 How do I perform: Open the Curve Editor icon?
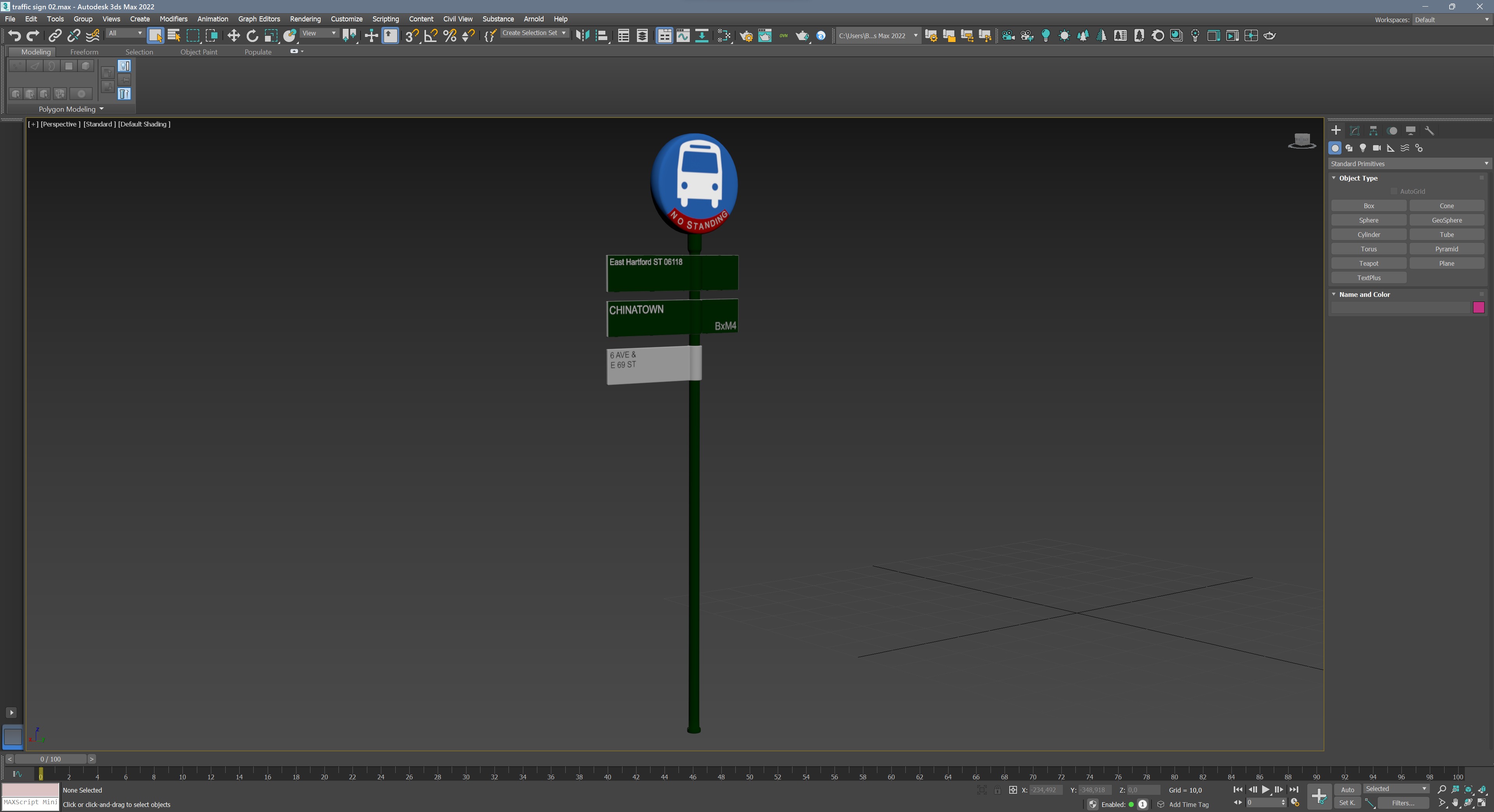tap(683, 35)
